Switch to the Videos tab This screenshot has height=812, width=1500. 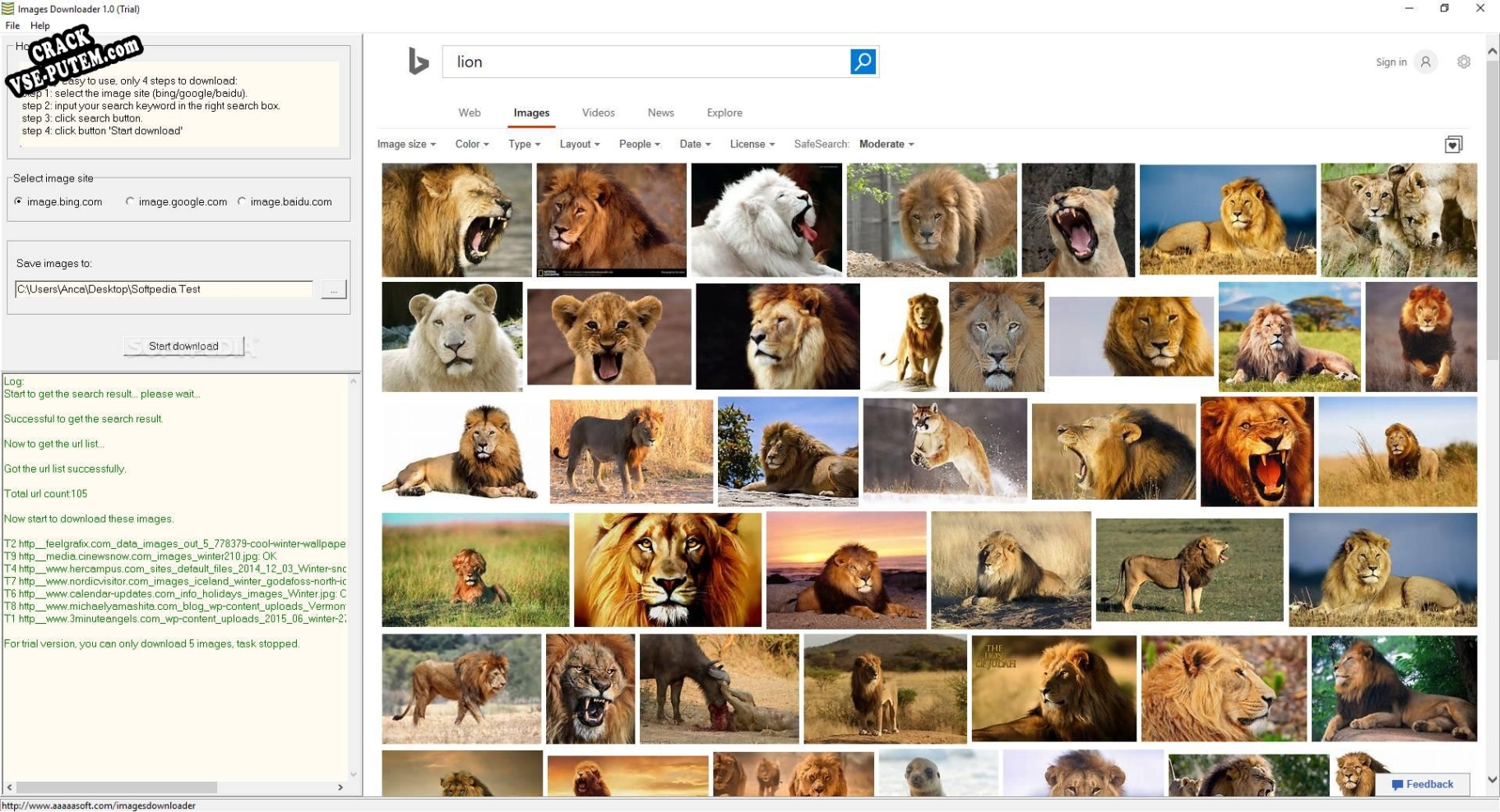pos(598,113)
